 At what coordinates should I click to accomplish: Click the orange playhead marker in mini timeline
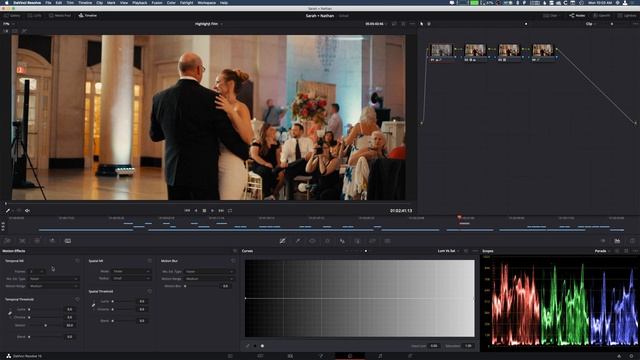tap(459, 218)
